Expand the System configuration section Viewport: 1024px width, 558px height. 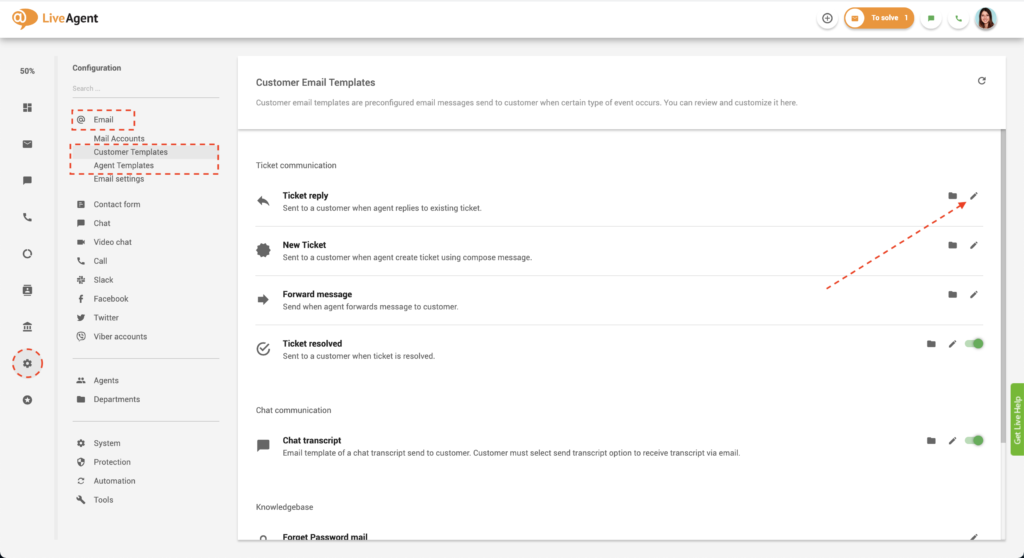[x=106, y=443]
